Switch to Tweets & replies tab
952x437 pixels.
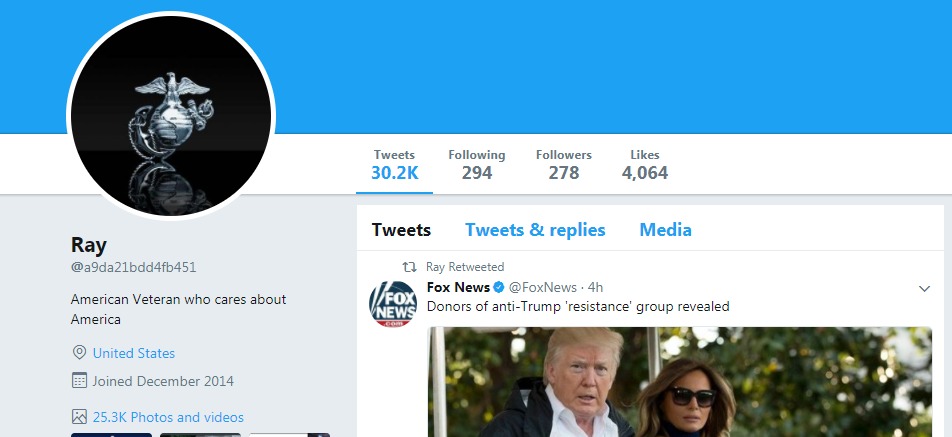pos(535,230)
